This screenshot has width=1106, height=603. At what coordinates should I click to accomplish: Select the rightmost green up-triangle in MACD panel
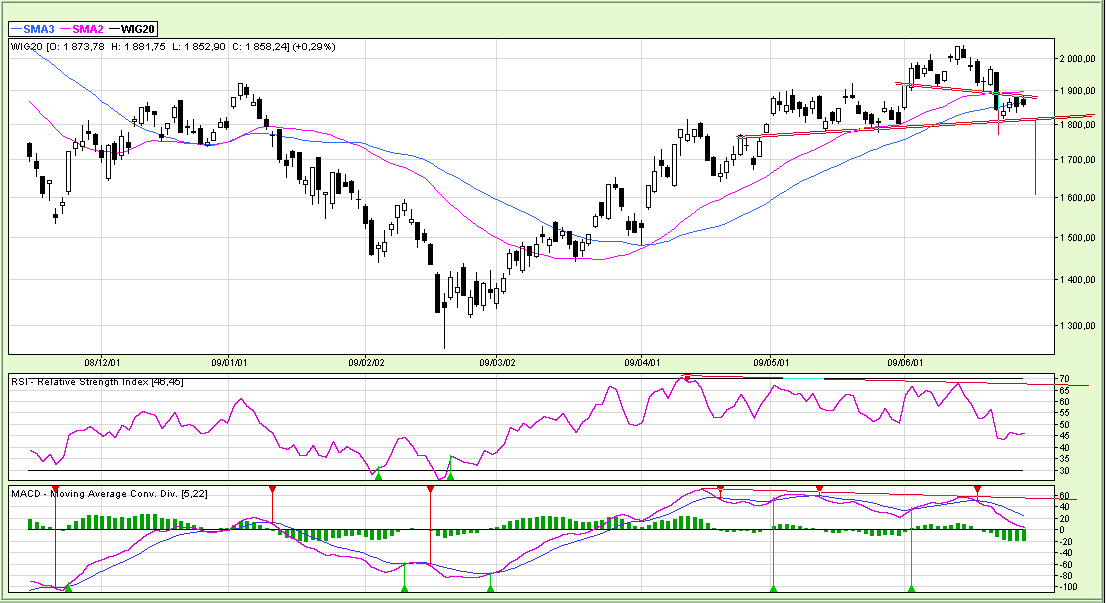coord(911,587)
